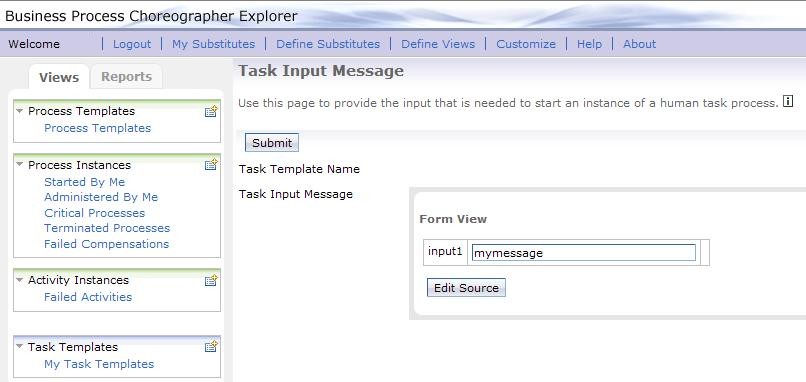Submit the task input message
This screenshot has width=806, height=382.
tap(272, 143)
